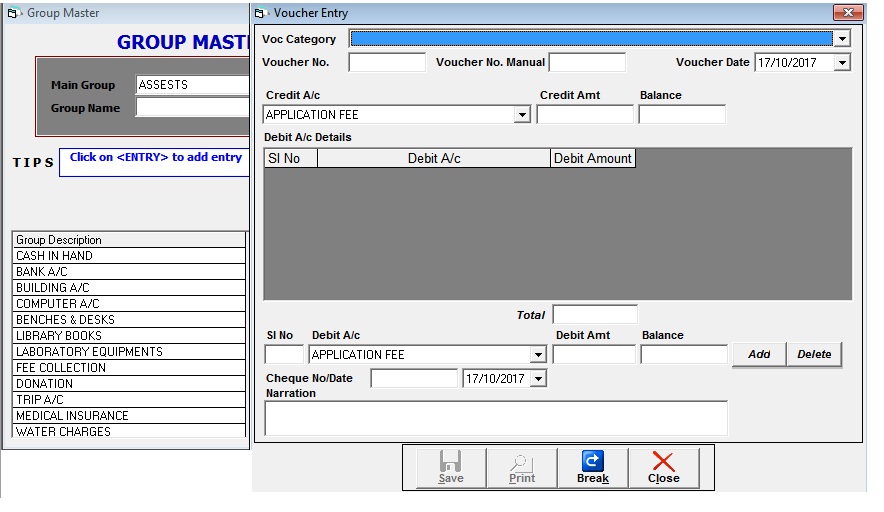Image resolution: width=884 pixels, height=512 pixels.
Task: Click the Print preview button
Action: click(x=521, y=467)
